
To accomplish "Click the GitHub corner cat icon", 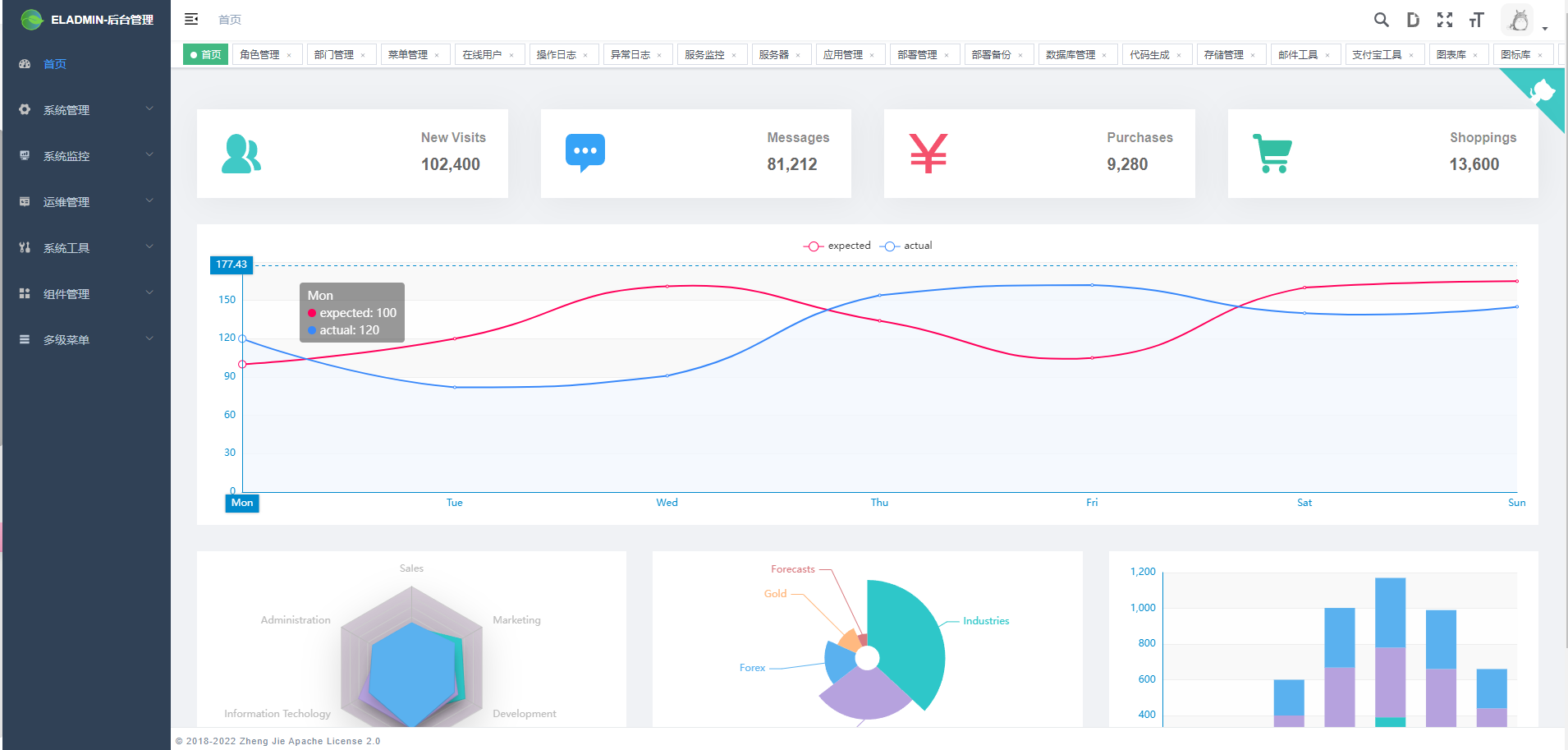I will (x=1542, y=90).
